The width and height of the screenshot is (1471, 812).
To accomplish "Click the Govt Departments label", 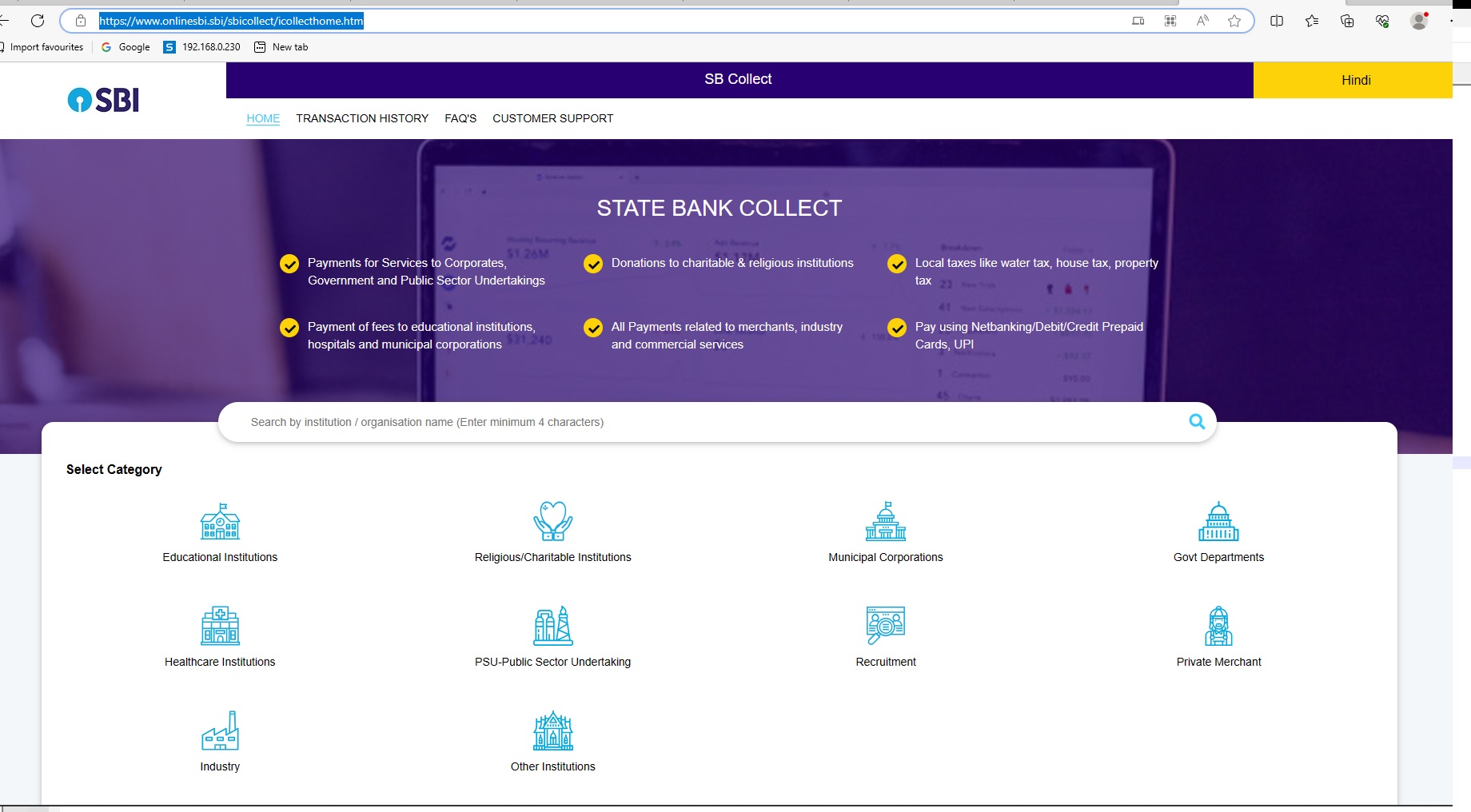I will point(1218,557).
